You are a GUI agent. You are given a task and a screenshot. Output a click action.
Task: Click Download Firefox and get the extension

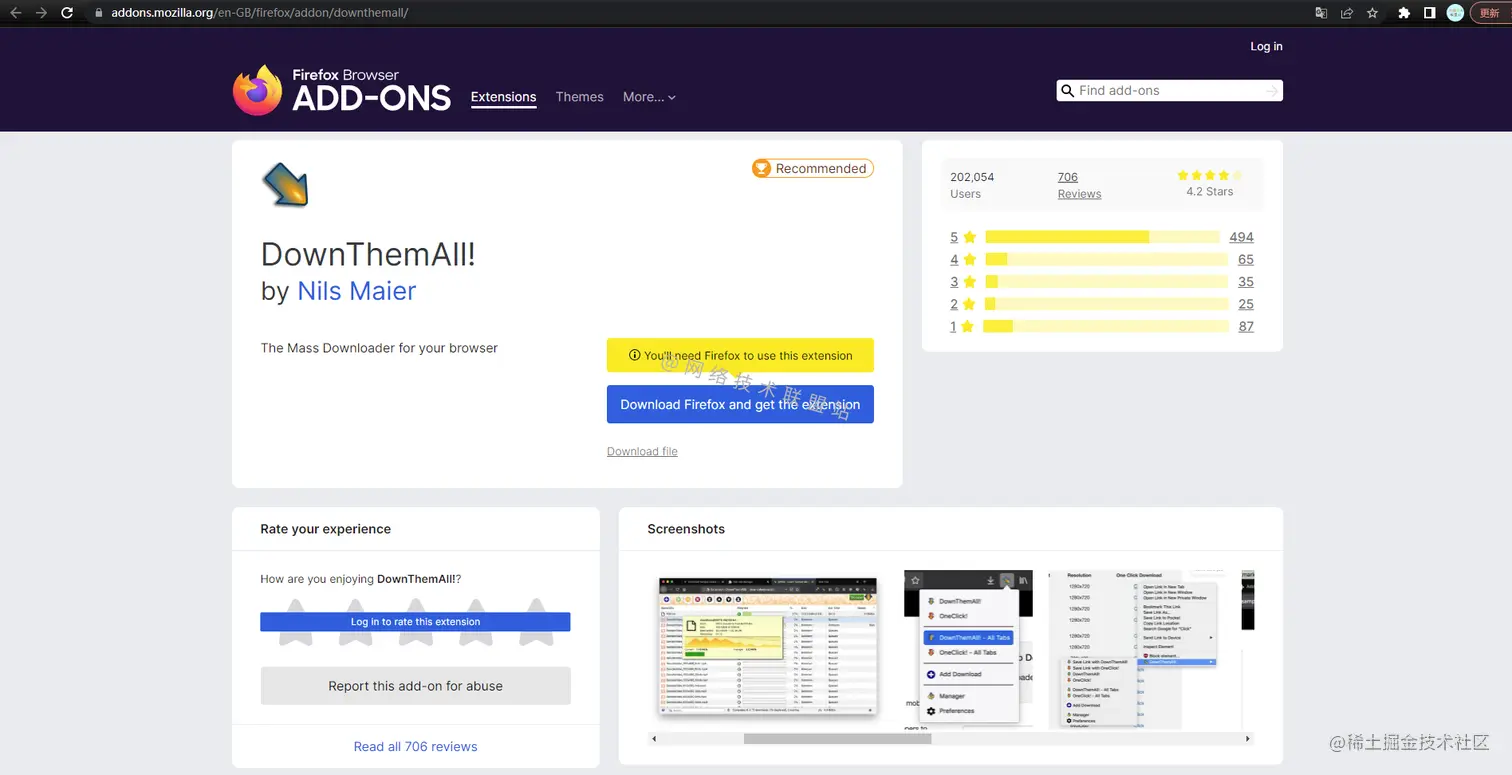[740, 404]
